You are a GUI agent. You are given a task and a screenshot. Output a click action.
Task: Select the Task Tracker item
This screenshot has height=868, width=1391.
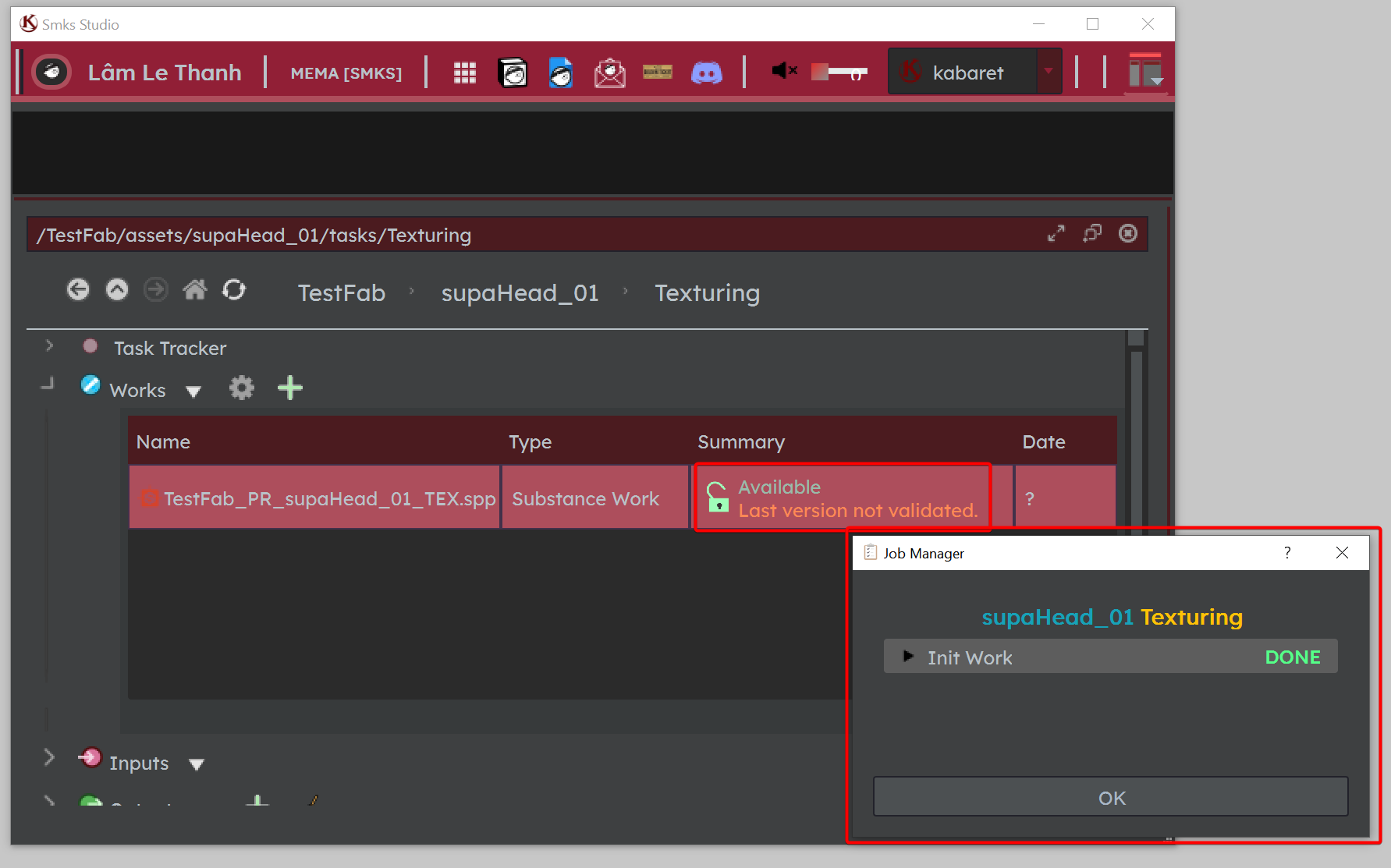[170, 348]
